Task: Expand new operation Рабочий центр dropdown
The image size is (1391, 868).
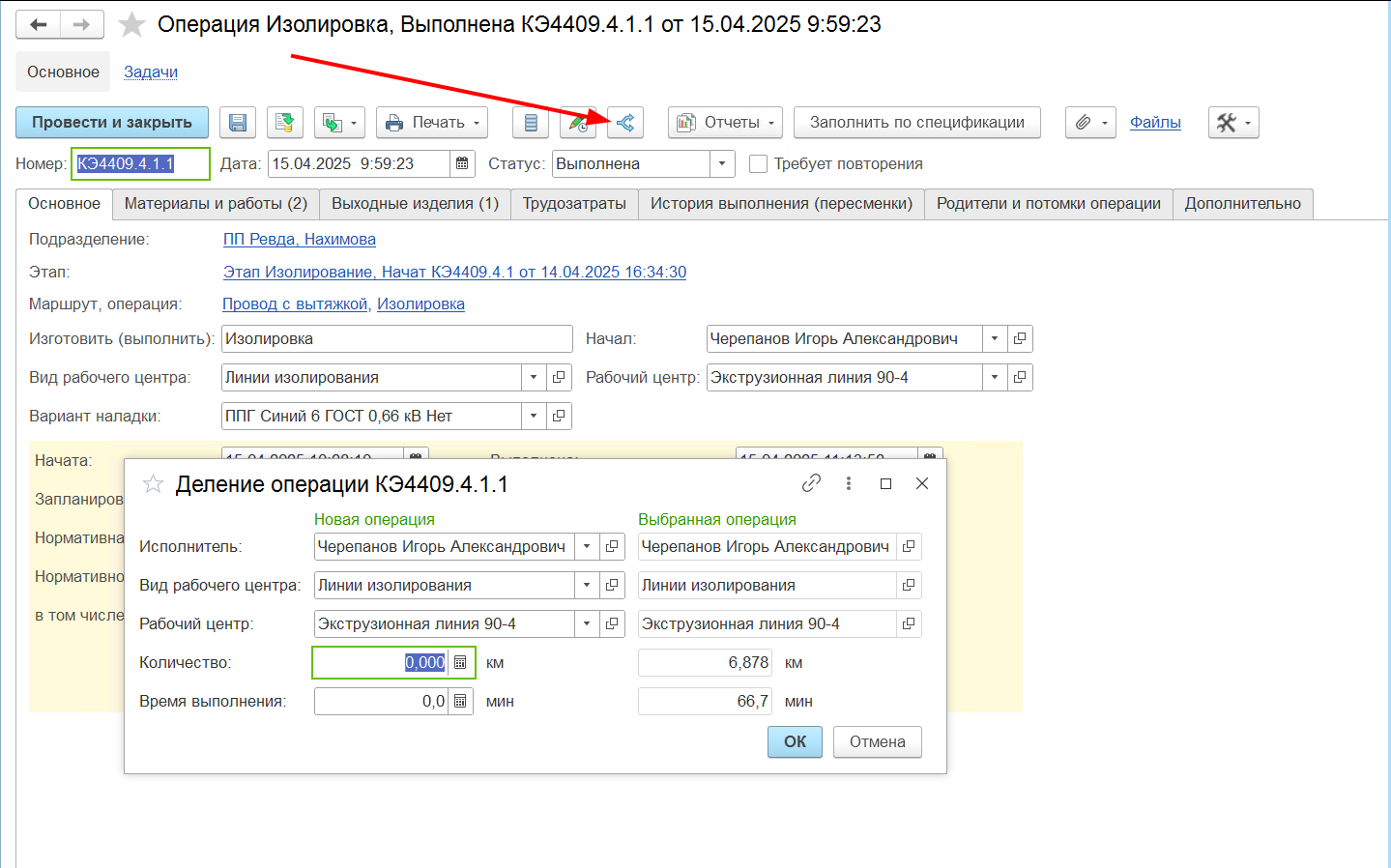Action: (587, 624)
